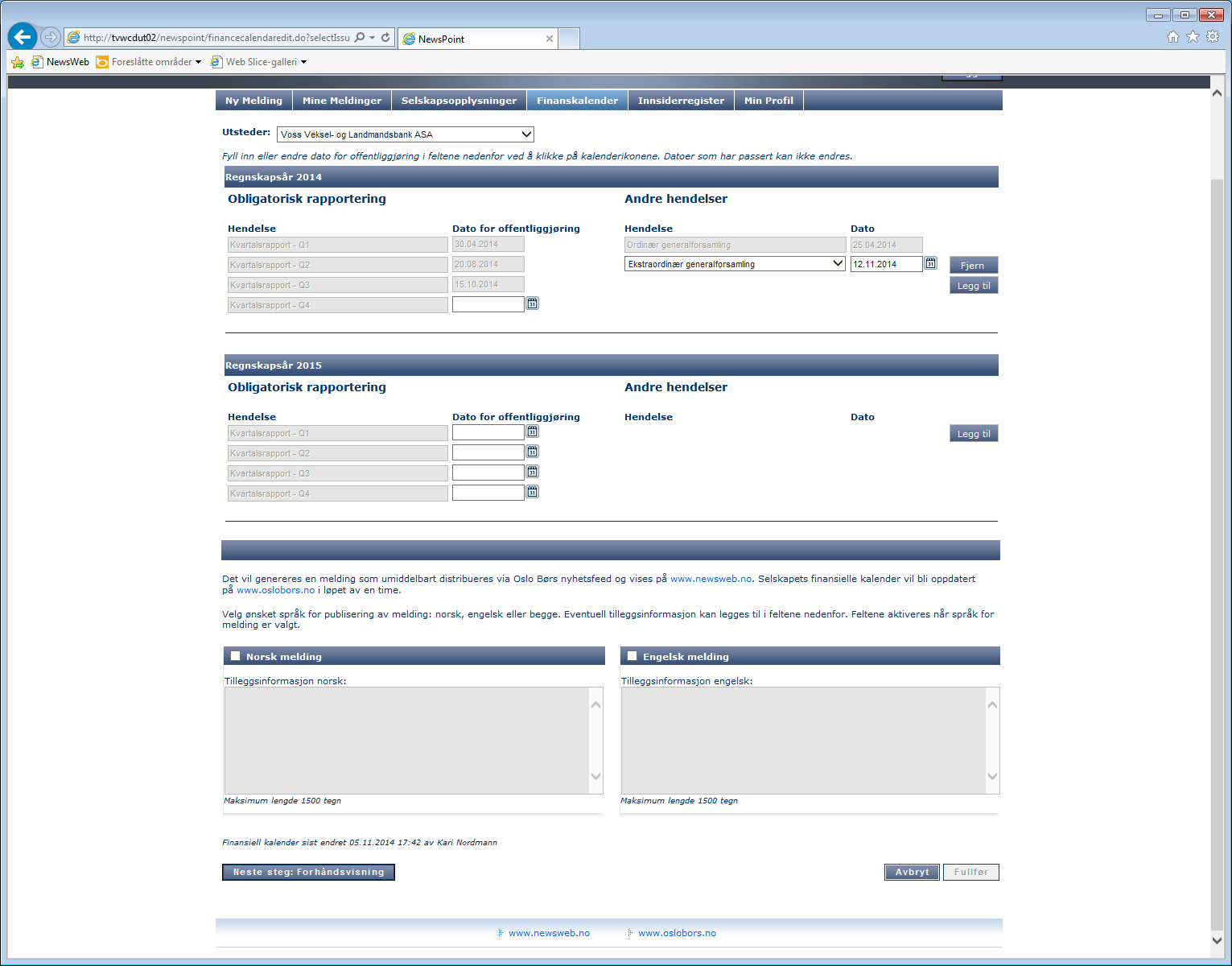1232x966 pixels.
Task: Switch to Mine Meldinger tab
Action: pyautogui.click(x=342, y=101)
